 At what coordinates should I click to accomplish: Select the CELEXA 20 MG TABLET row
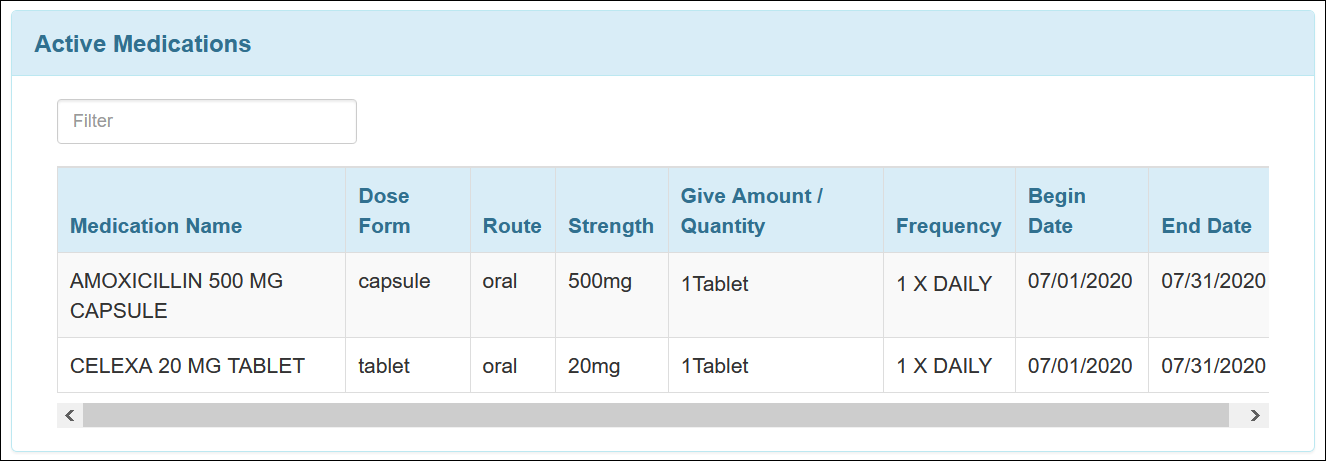coord(663,365)
